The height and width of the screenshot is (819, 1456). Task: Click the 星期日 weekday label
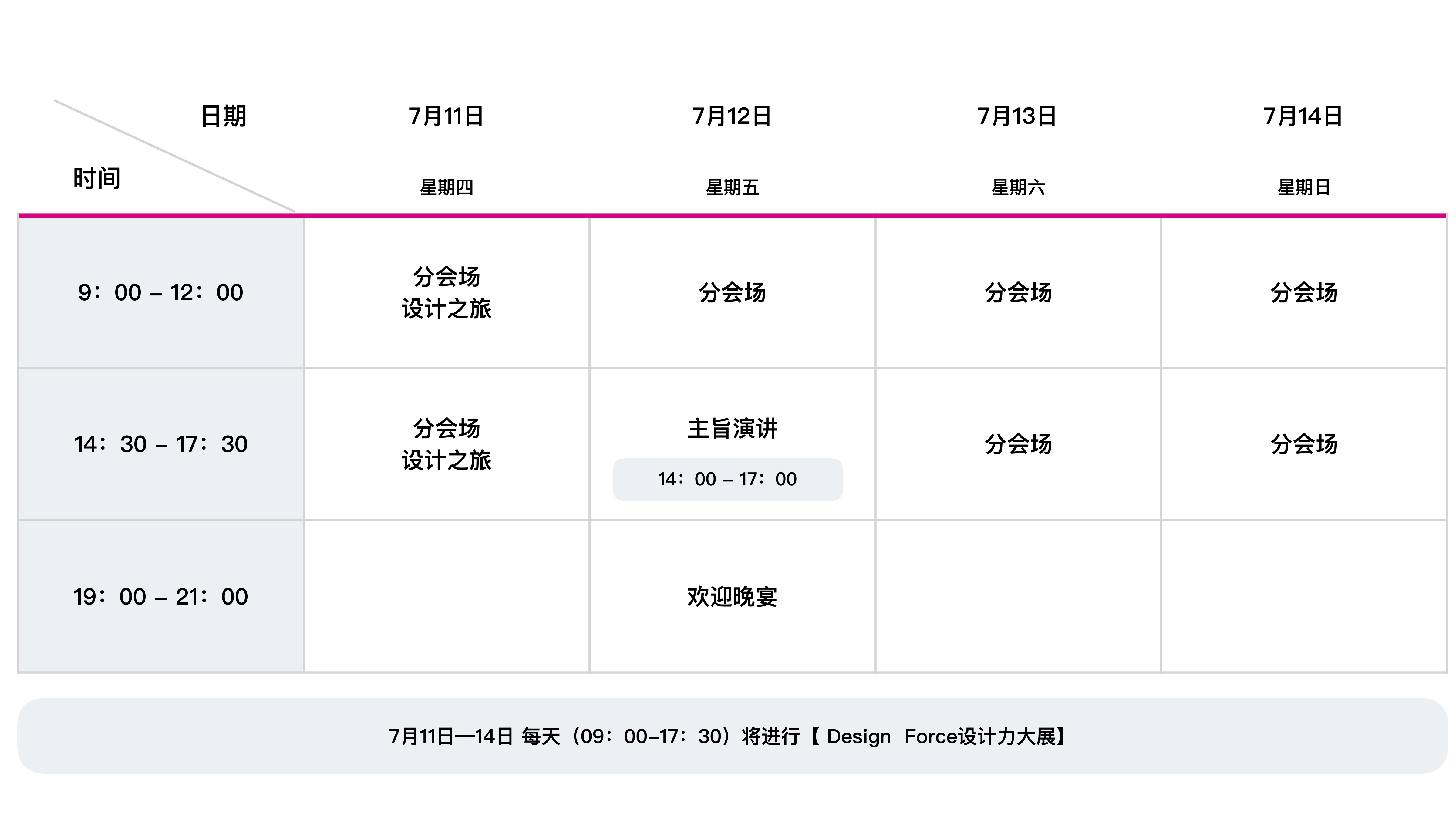pos(1304,187)
